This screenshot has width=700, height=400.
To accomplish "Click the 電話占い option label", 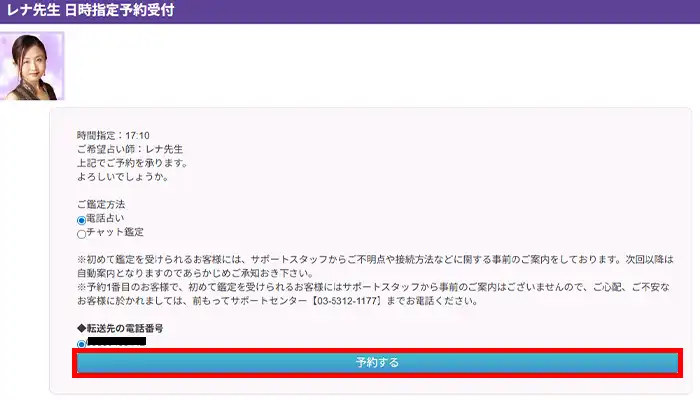I will point(108,220).
